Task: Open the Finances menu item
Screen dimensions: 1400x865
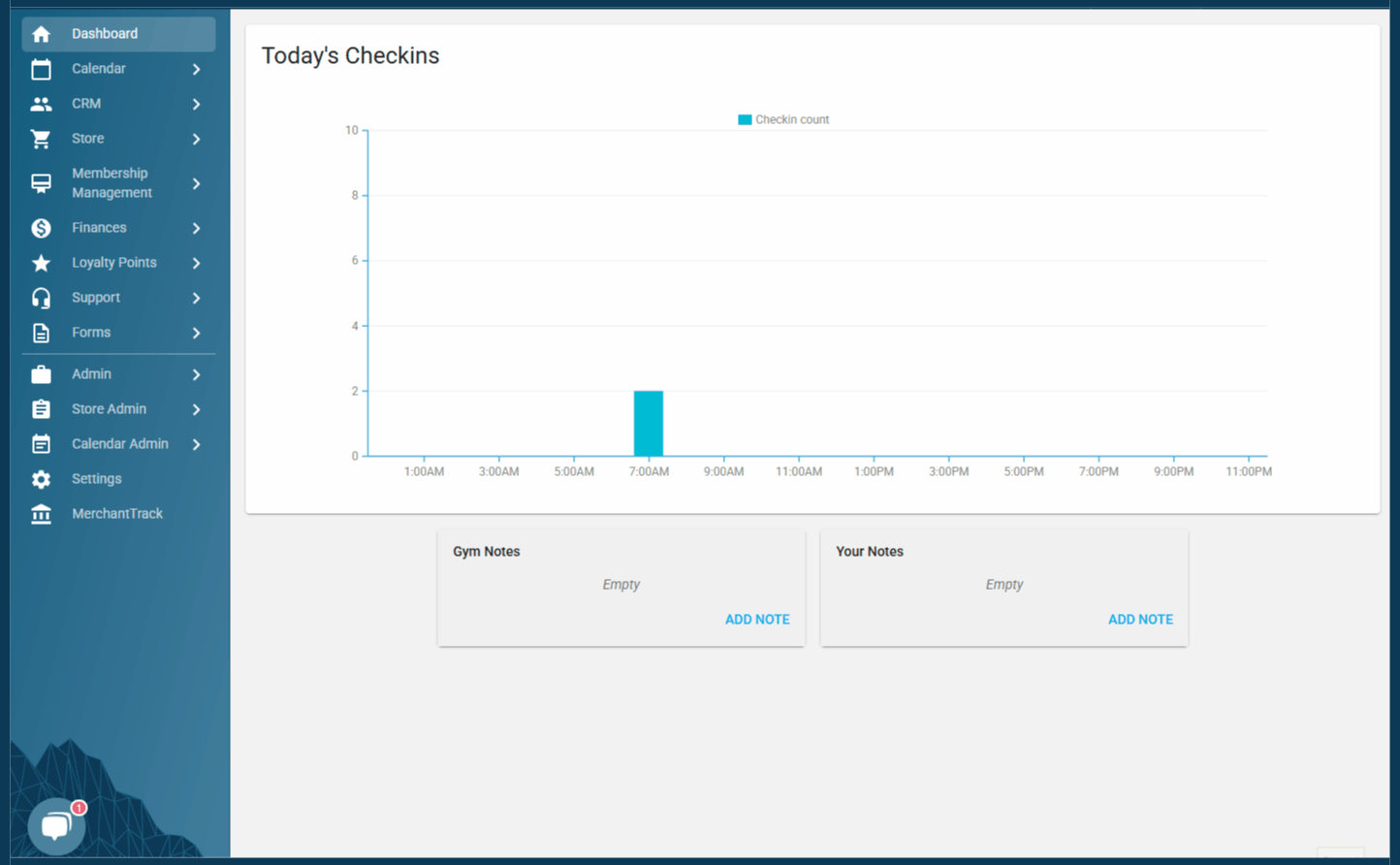Action: pos(118,228)
